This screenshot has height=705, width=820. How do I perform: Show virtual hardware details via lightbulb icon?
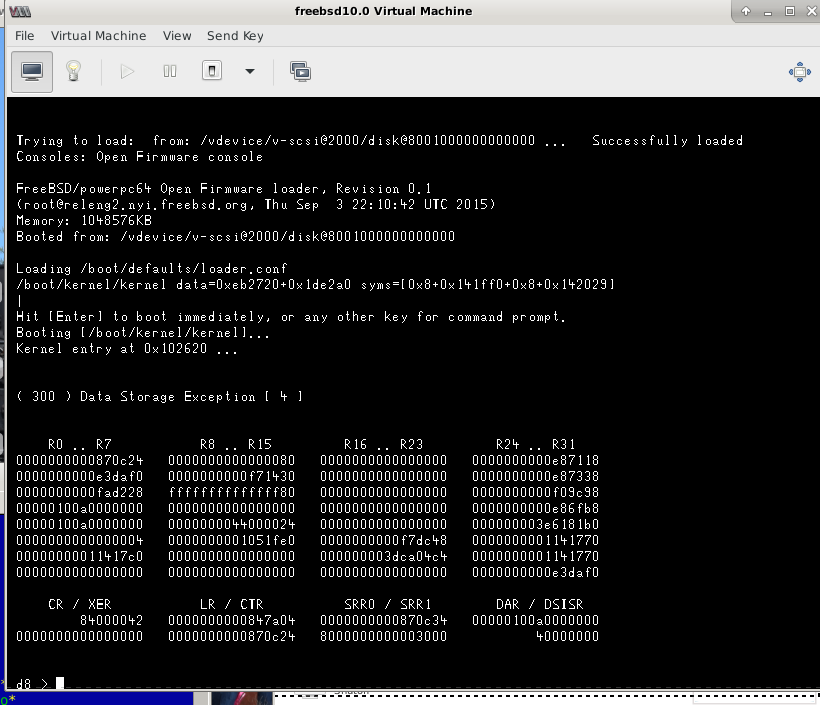[x=73, y=71]
